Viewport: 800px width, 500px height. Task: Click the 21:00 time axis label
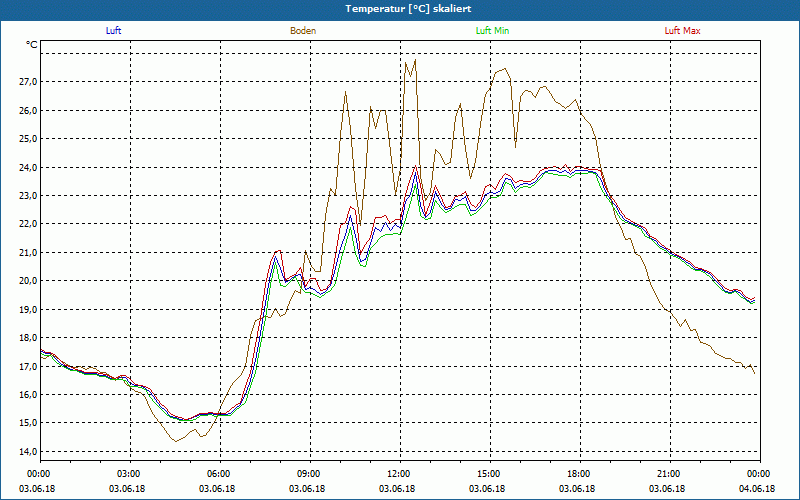(667, 474)
